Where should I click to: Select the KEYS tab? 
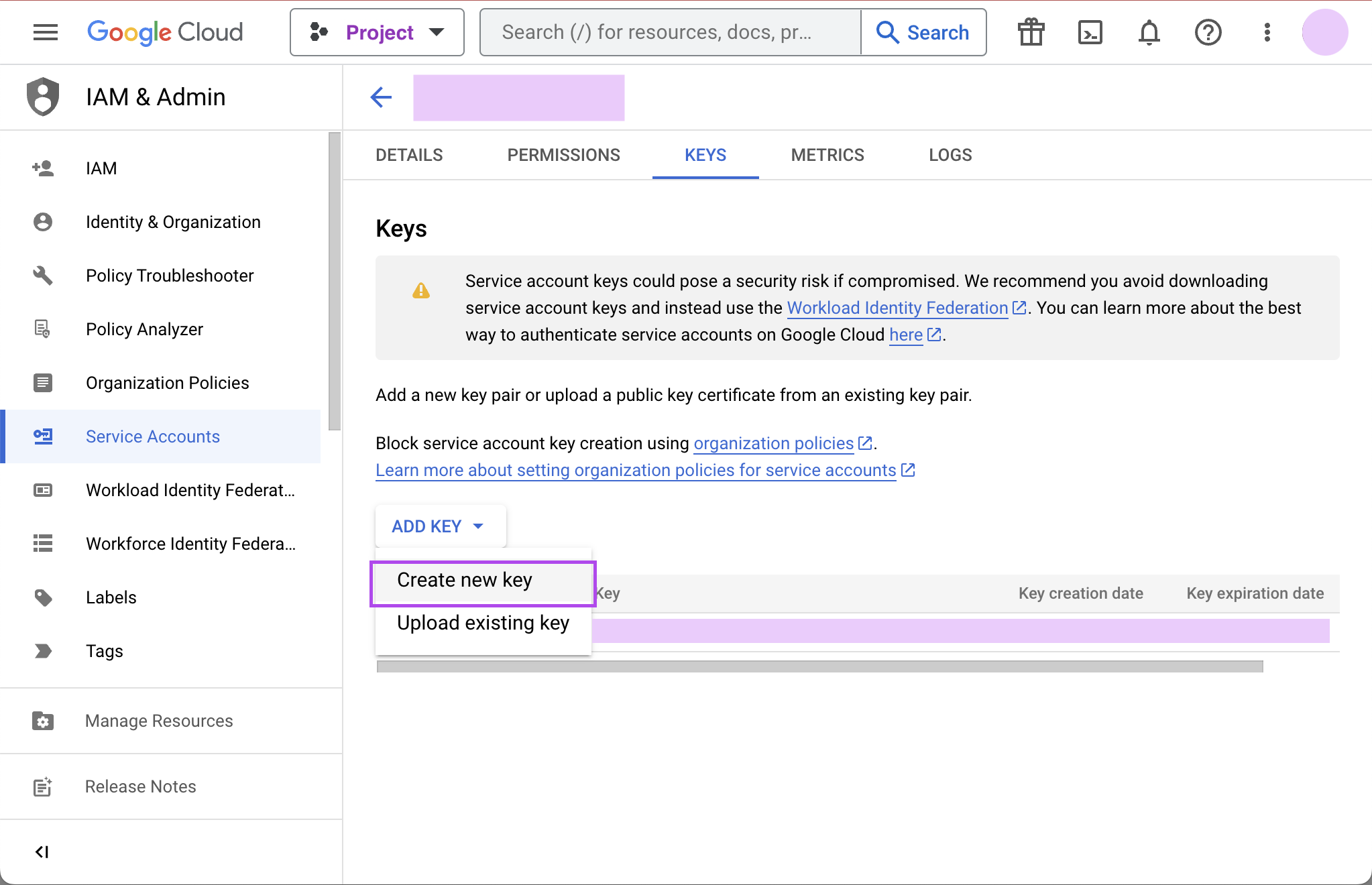coord(706,155)
